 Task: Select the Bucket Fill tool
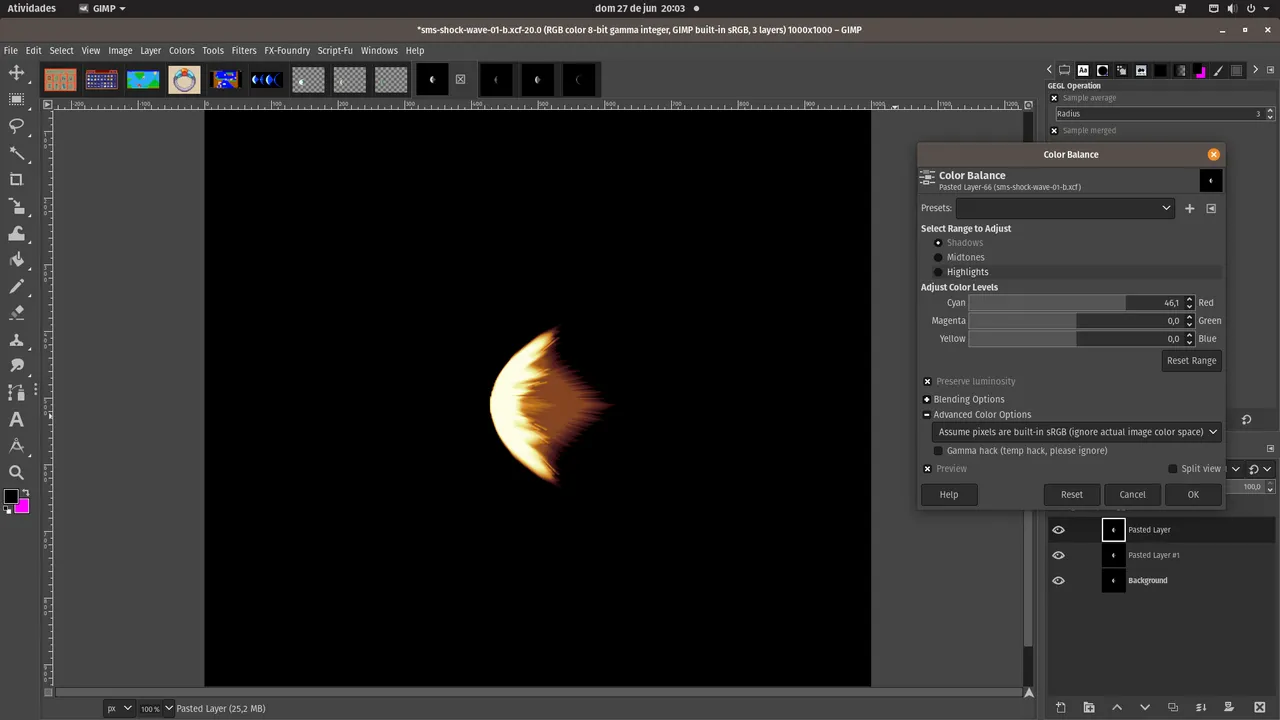pyautogui.click(x=17, y=259)
